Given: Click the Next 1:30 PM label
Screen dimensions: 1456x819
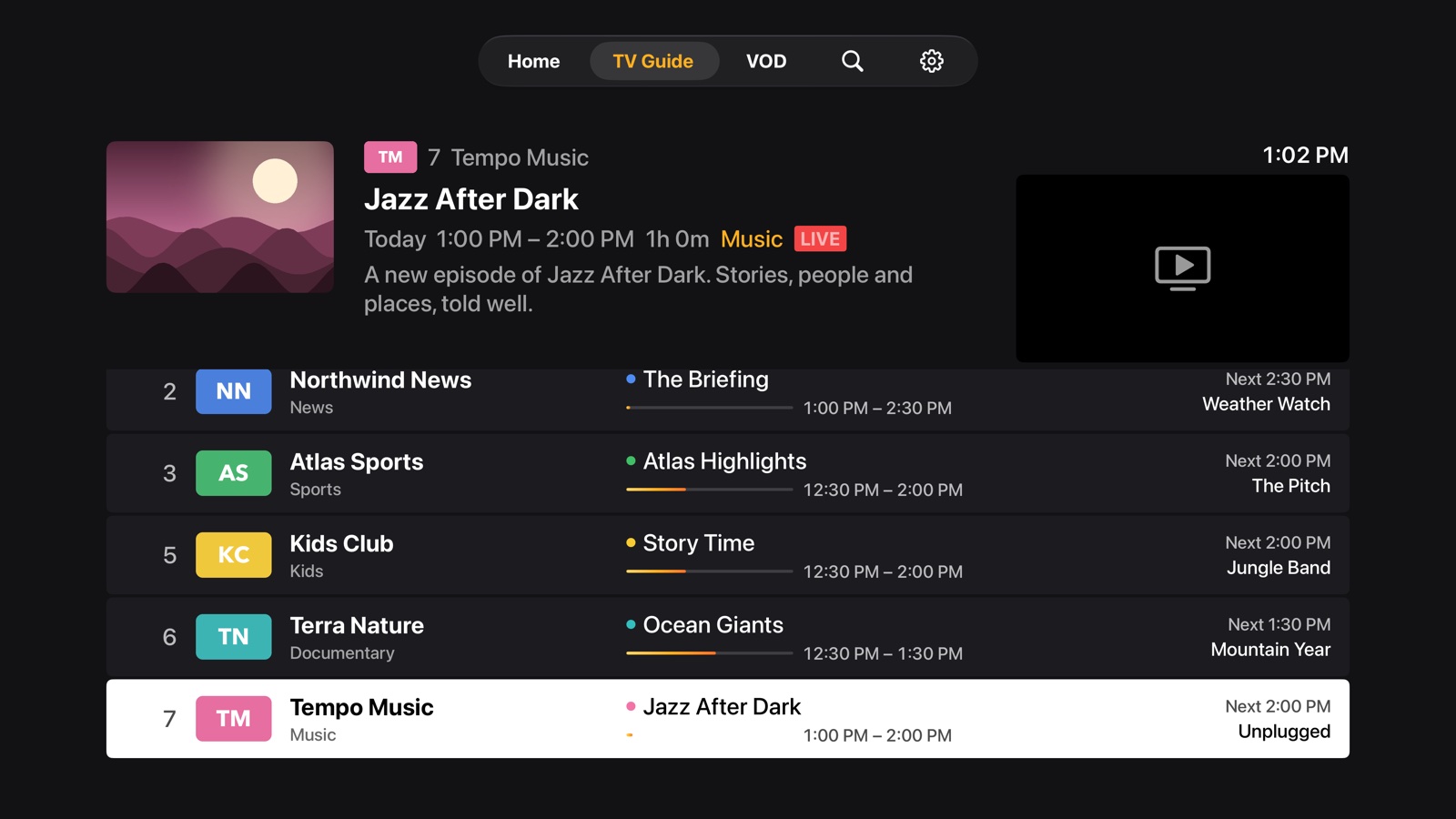Looking at the screenshot, I should (x=1279, y=624).
